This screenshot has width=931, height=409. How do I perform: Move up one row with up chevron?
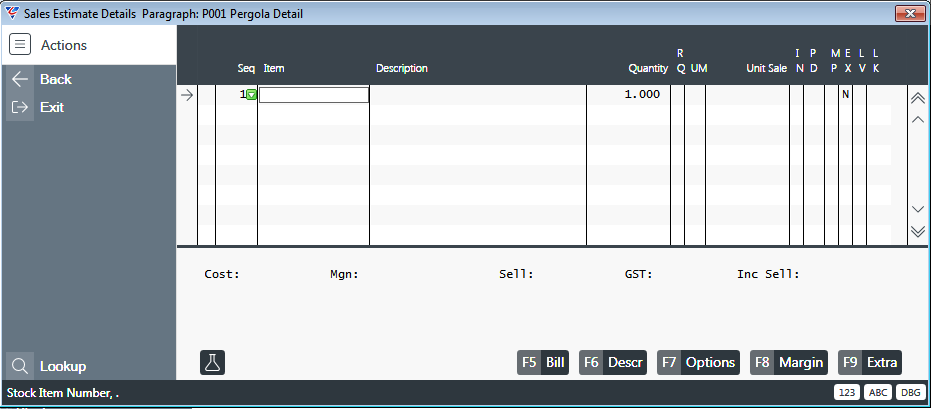(x=918, y=120)
